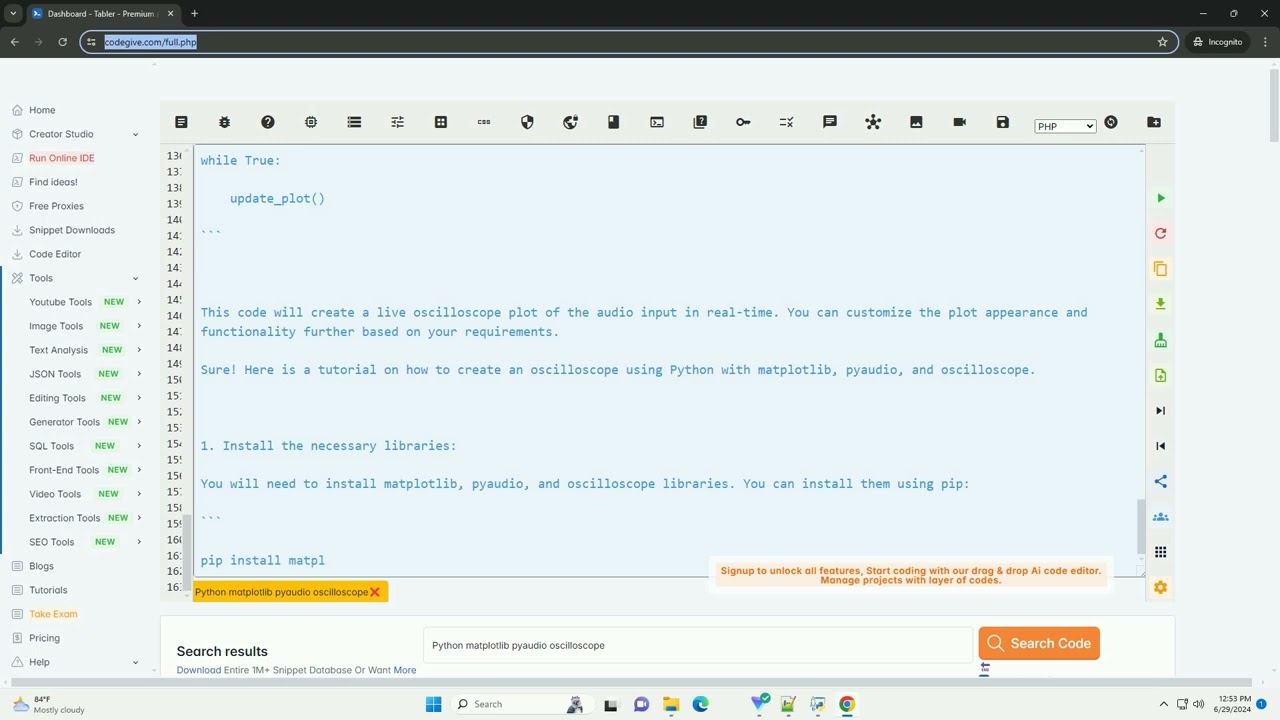Click the blue group users icon
This screenshot has width=1280, height=720.
(x=1161, y=517)
